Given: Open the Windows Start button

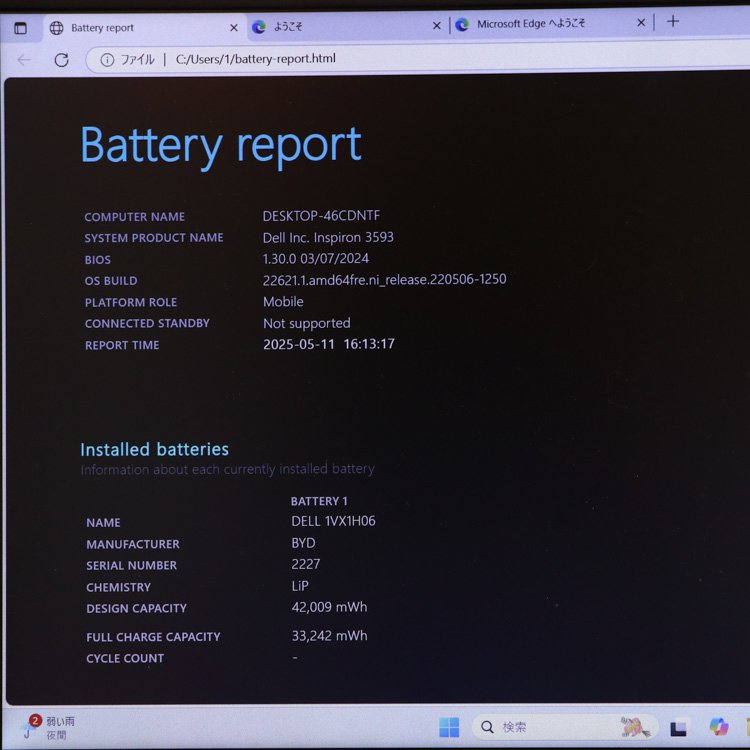Looking at the screenshot, I should (x=449, y=727).
